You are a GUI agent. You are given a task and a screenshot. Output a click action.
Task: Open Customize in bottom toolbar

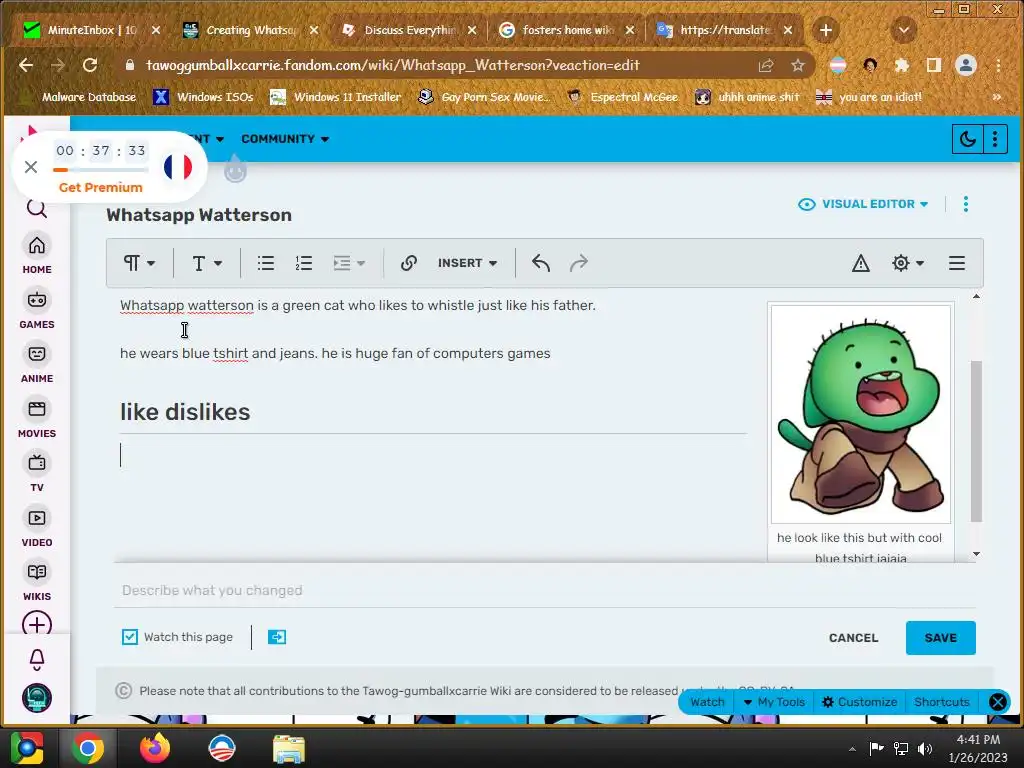click(859, 702)
